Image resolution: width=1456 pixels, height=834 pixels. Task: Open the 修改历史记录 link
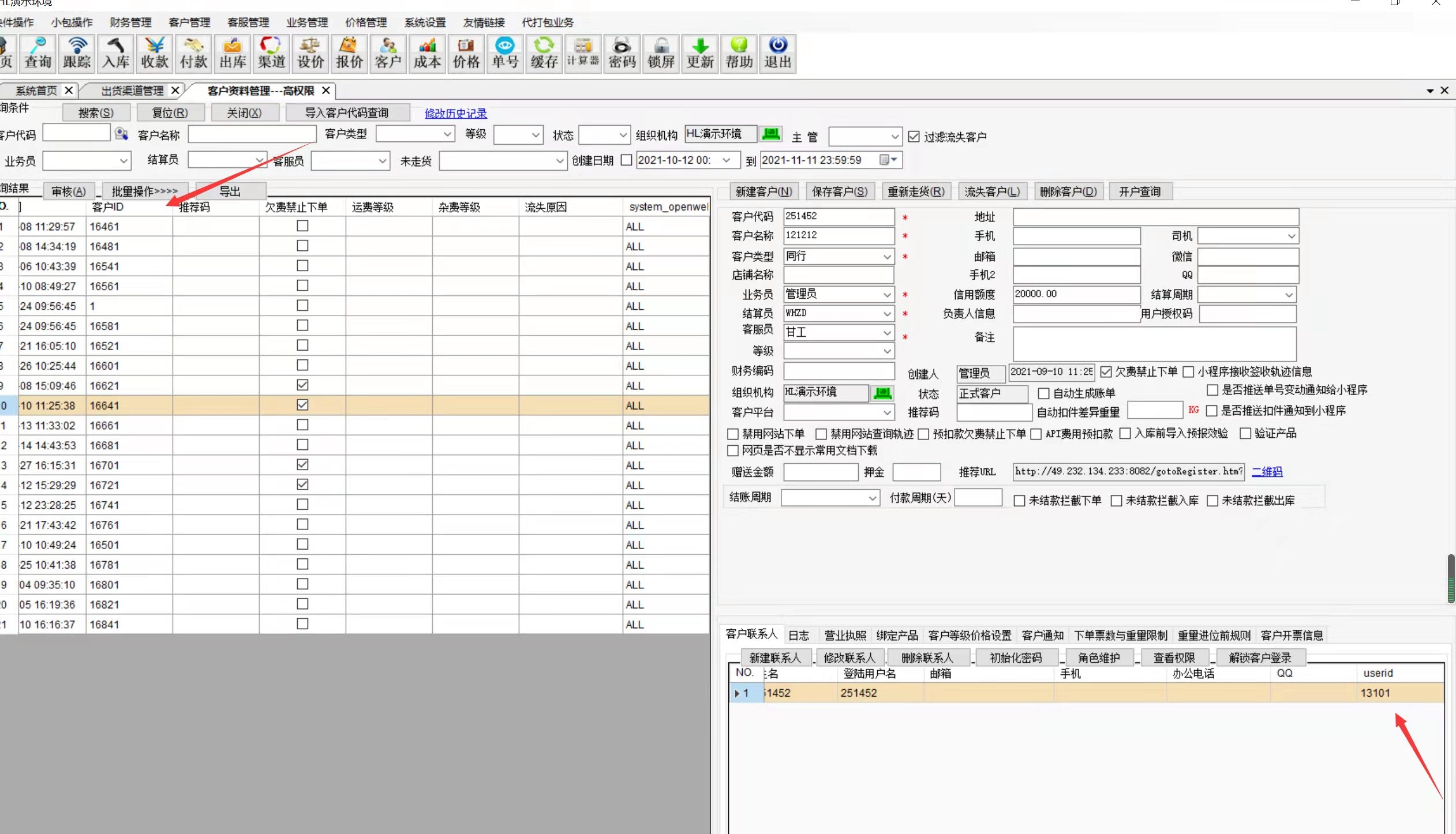coord(455,114)
